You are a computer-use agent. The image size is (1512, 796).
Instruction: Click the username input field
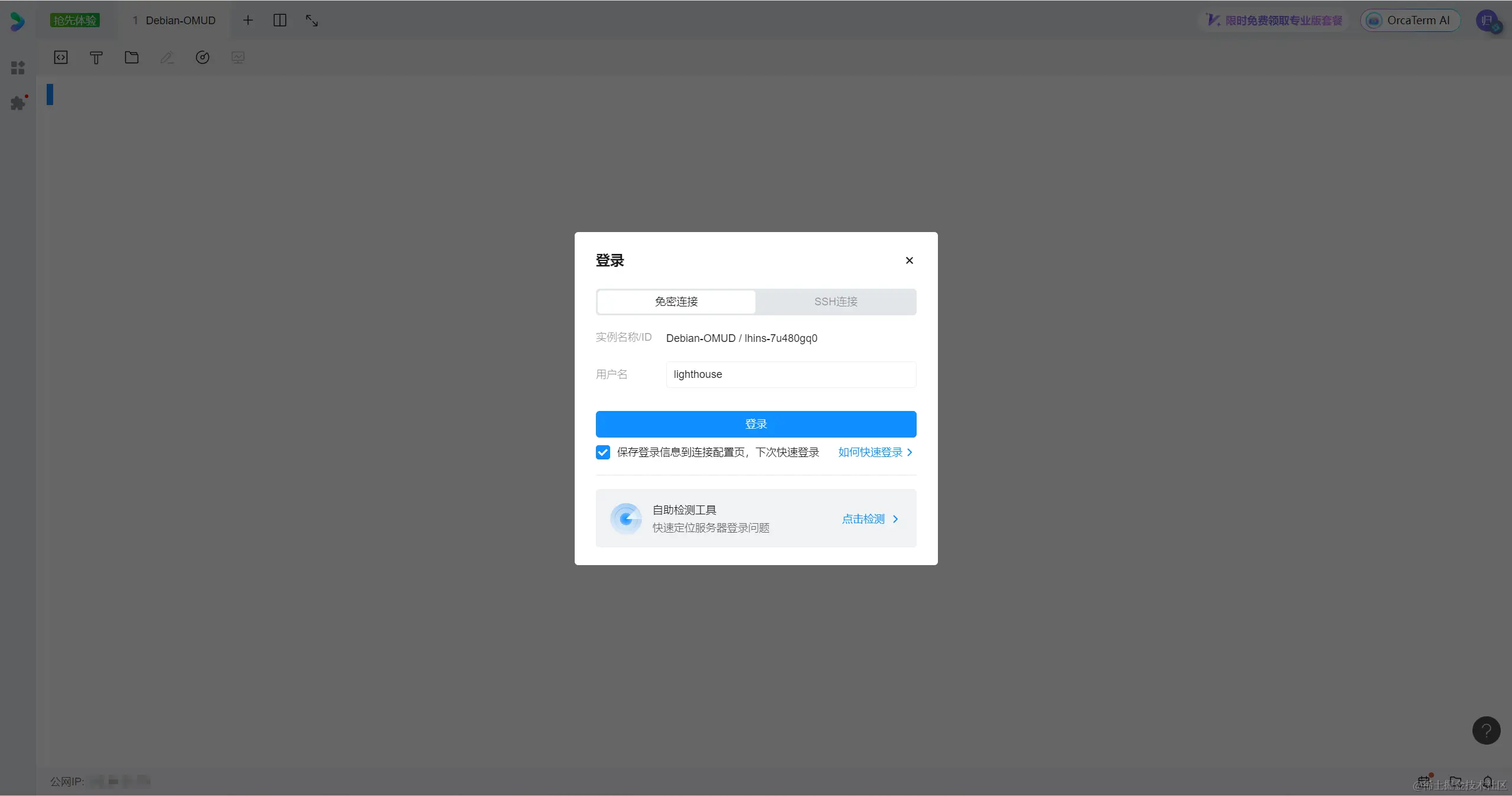(791, 374)
